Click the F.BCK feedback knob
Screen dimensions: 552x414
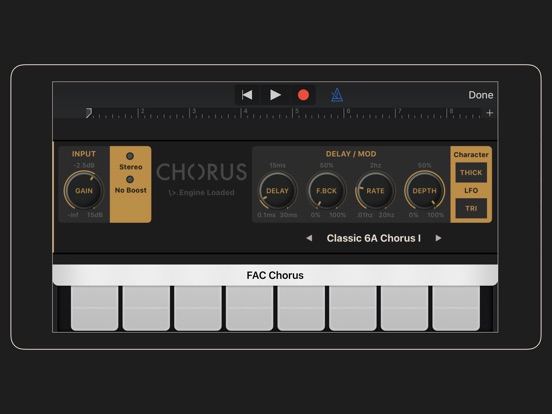[326, 190]
